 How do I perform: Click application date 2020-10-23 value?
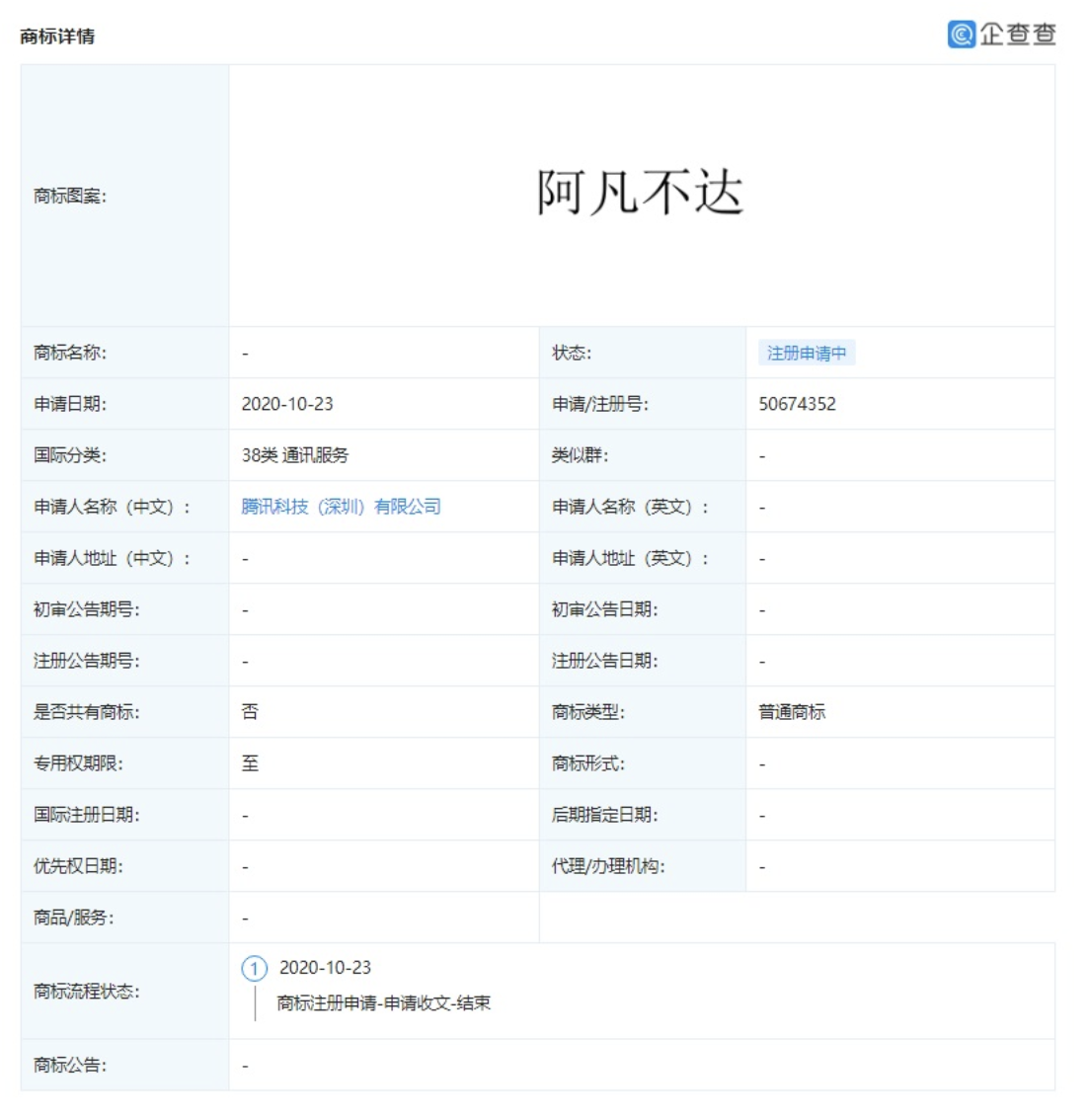pyautogui.click(x=287, y=404)
